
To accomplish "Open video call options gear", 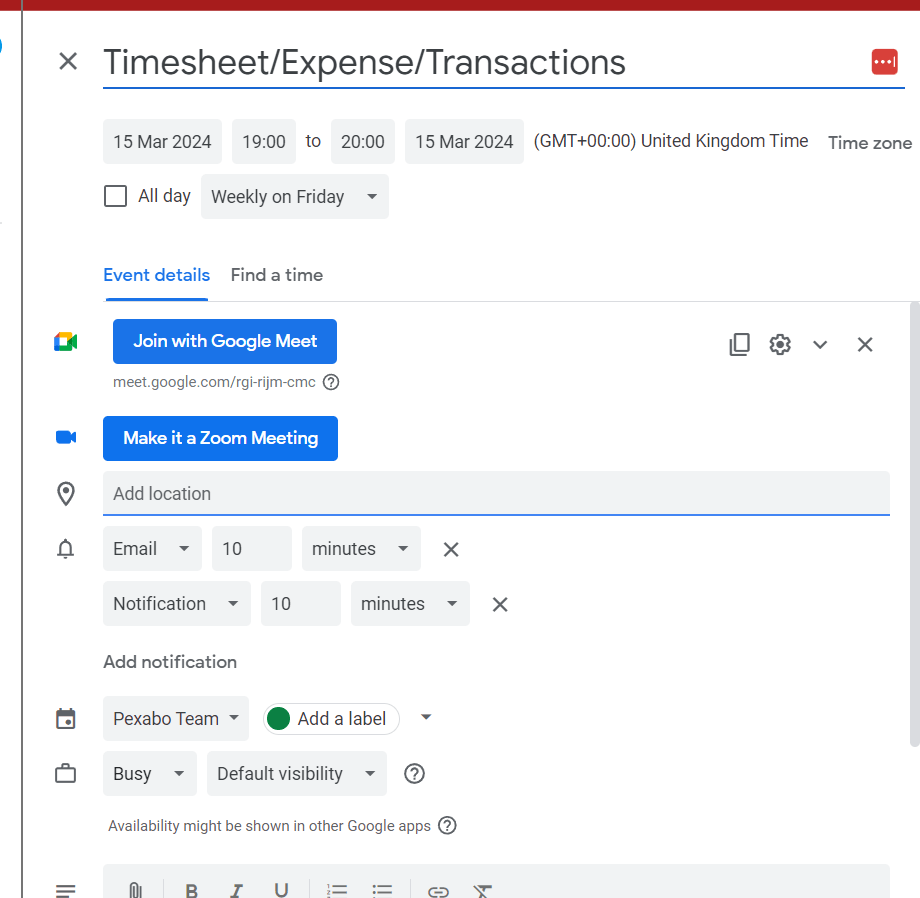I will pyautogui.click(x=780, y=344).
